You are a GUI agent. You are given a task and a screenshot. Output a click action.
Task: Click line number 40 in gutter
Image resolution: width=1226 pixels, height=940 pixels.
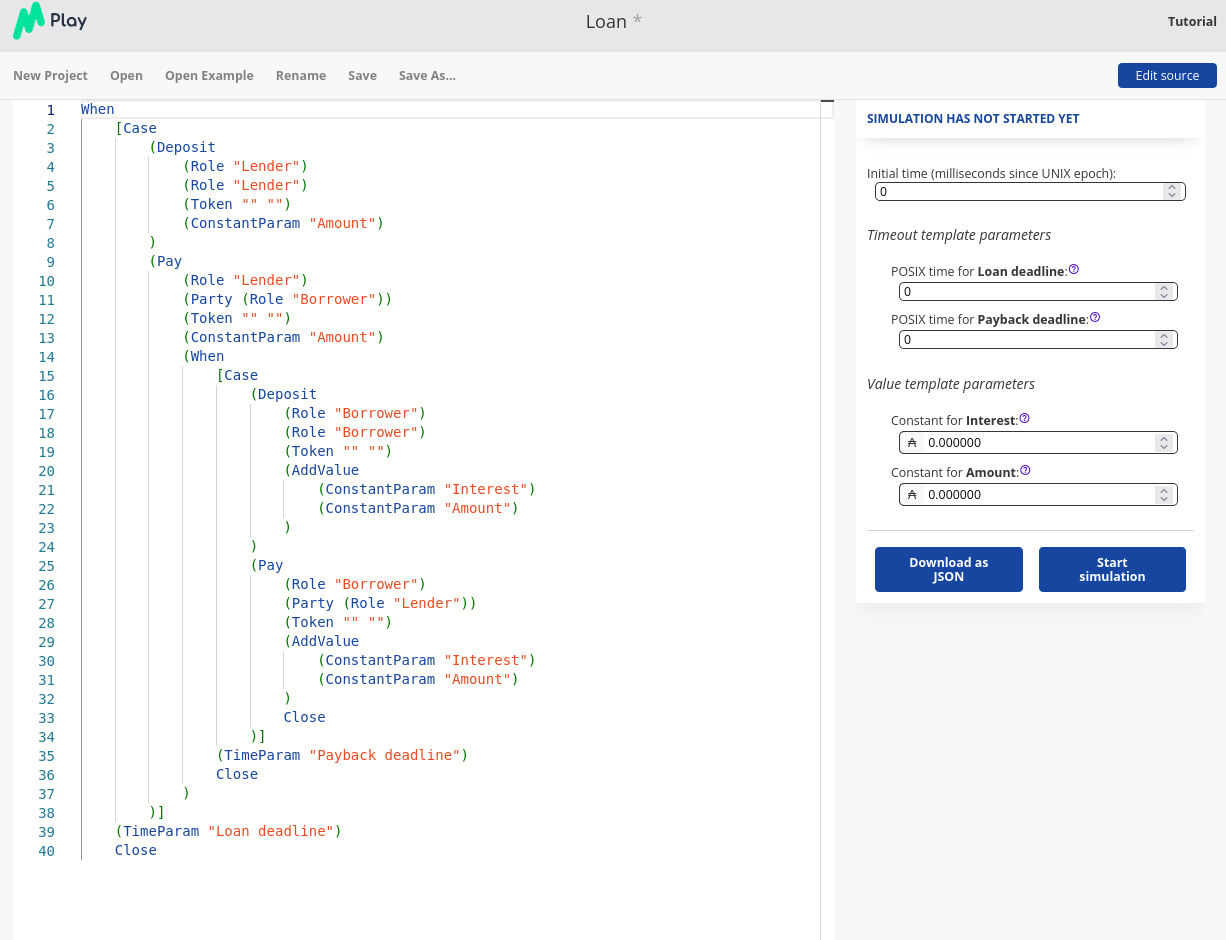tap(47, 851)
